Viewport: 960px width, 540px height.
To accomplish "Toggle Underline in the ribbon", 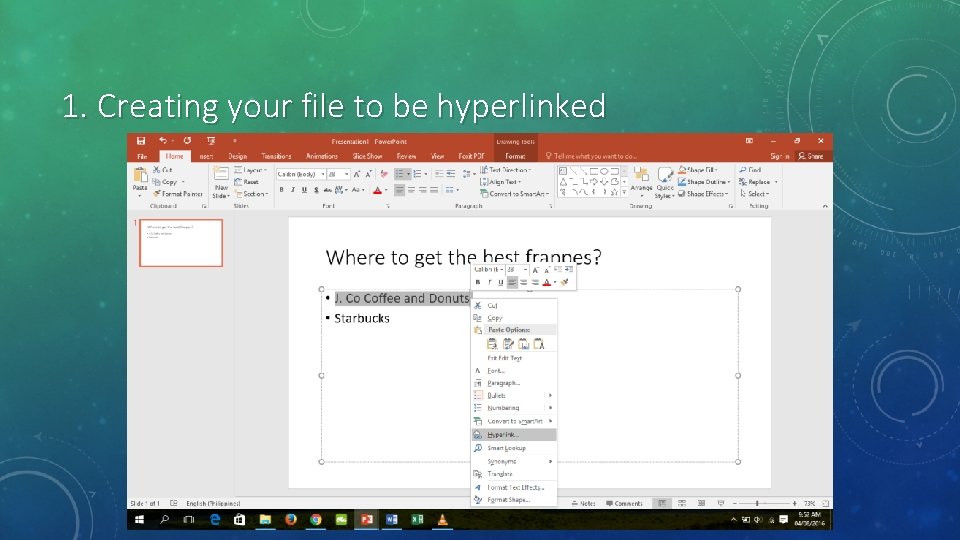I will tap(304, 190).
